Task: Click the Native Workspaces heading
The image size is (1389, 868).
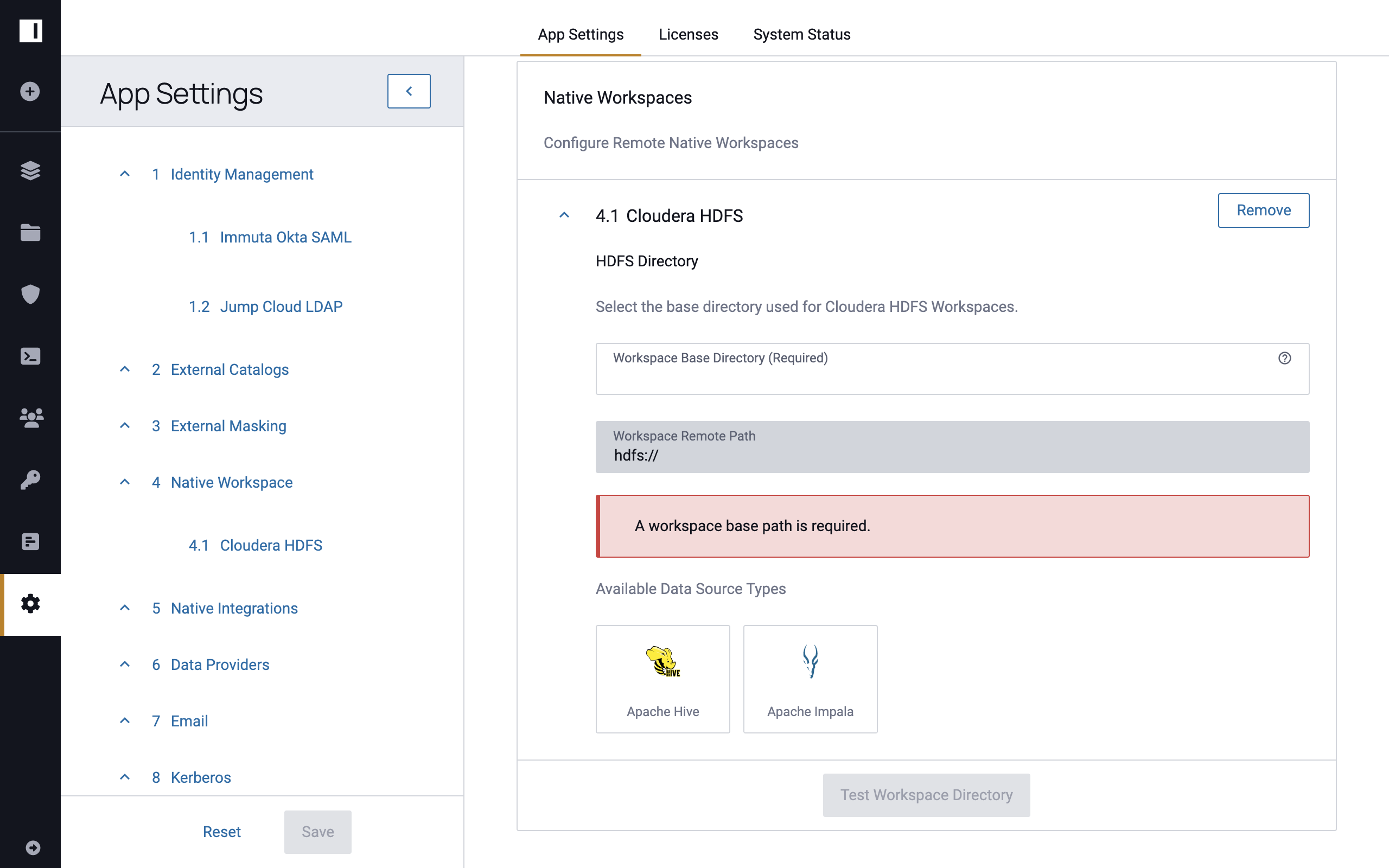Action: coord(617,98)
